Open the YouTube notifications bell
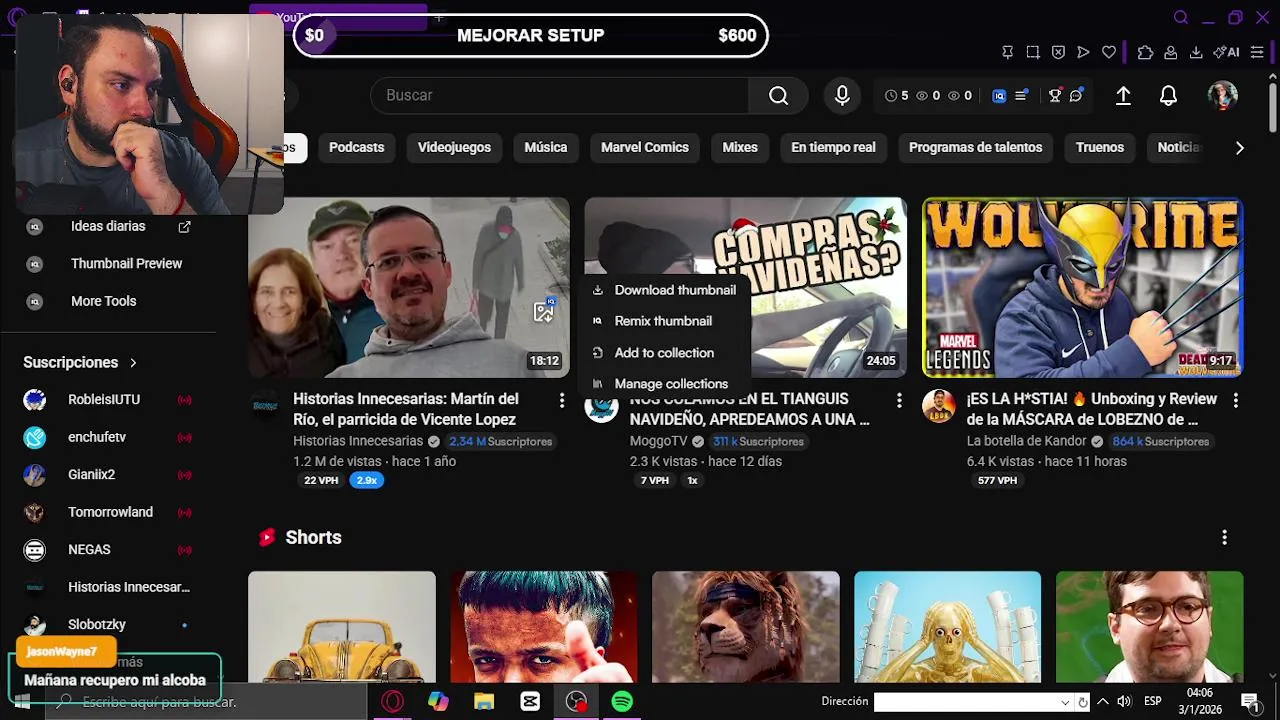This screenshot has height=720, width=1280. [x=1168, y=95]
